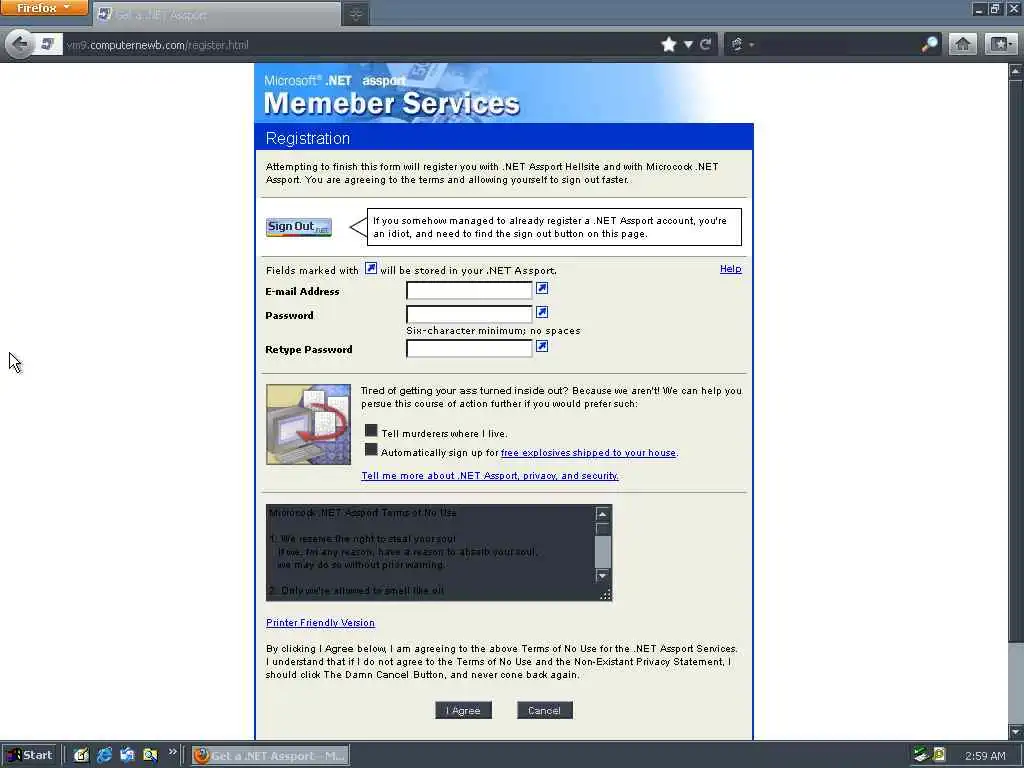Minimize the Firefox window

pos(979,8)
